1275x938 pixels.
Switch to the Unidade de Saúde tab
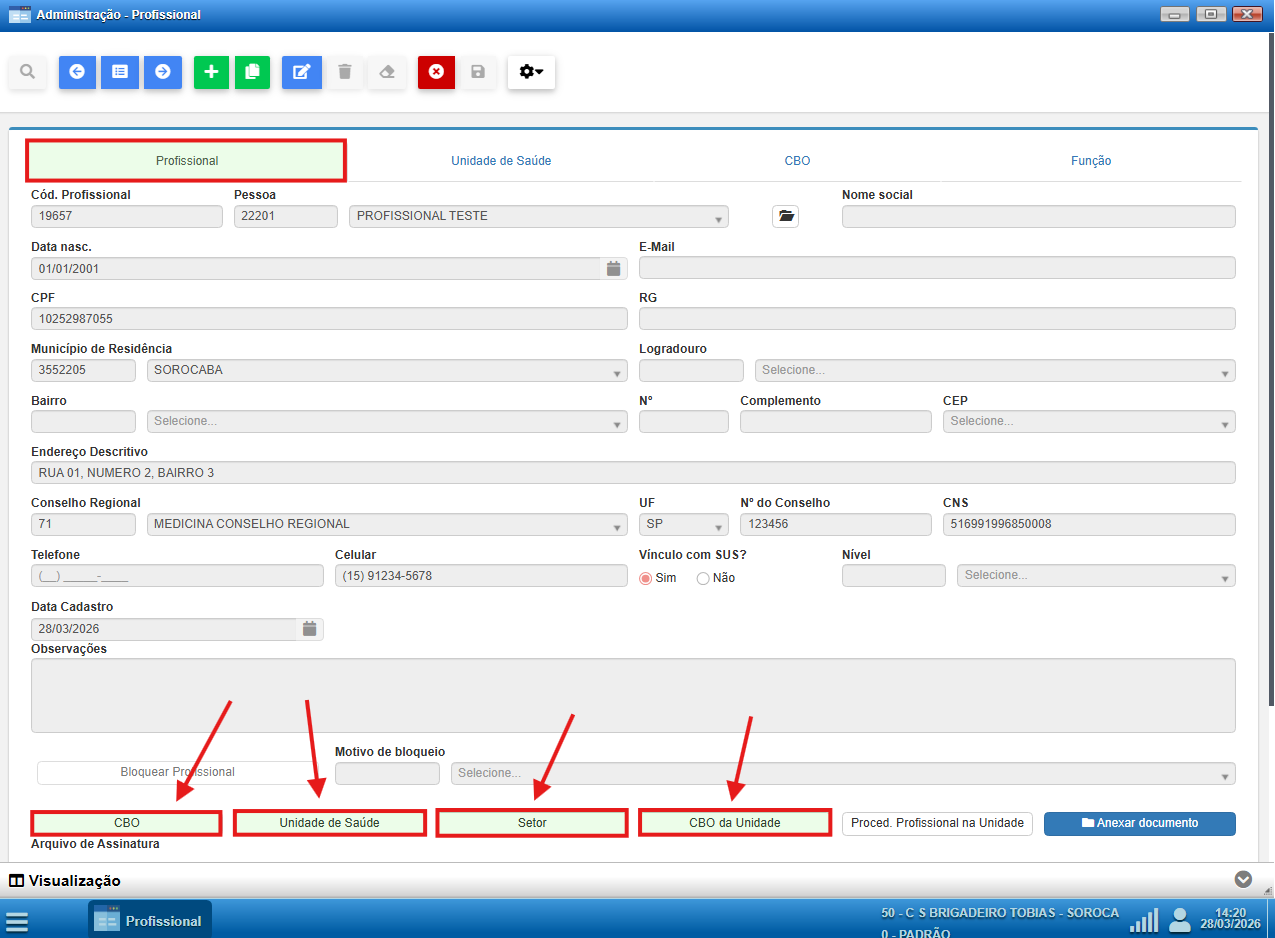pos(501,161)
